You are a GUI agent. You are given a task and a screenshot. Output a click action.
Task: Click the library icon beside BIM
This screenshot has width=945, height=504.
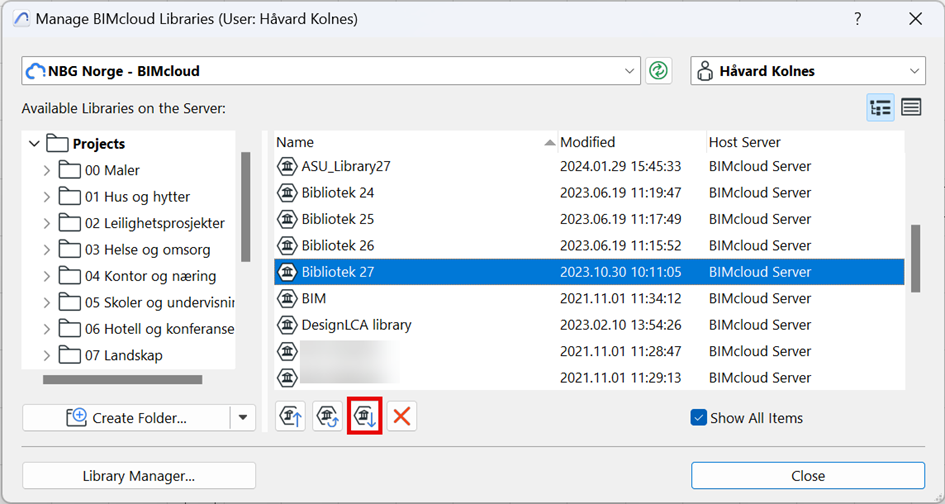click(287, 298)
